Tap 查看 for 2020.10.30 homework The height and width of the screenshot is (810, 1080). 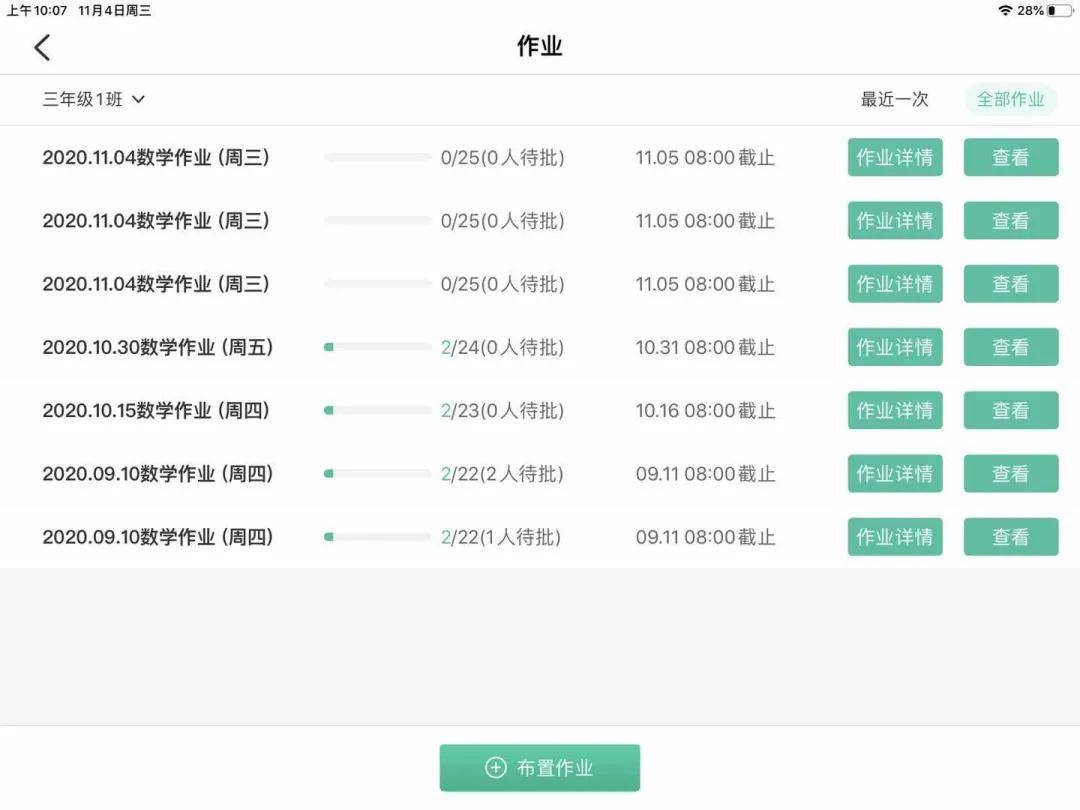1010,347
